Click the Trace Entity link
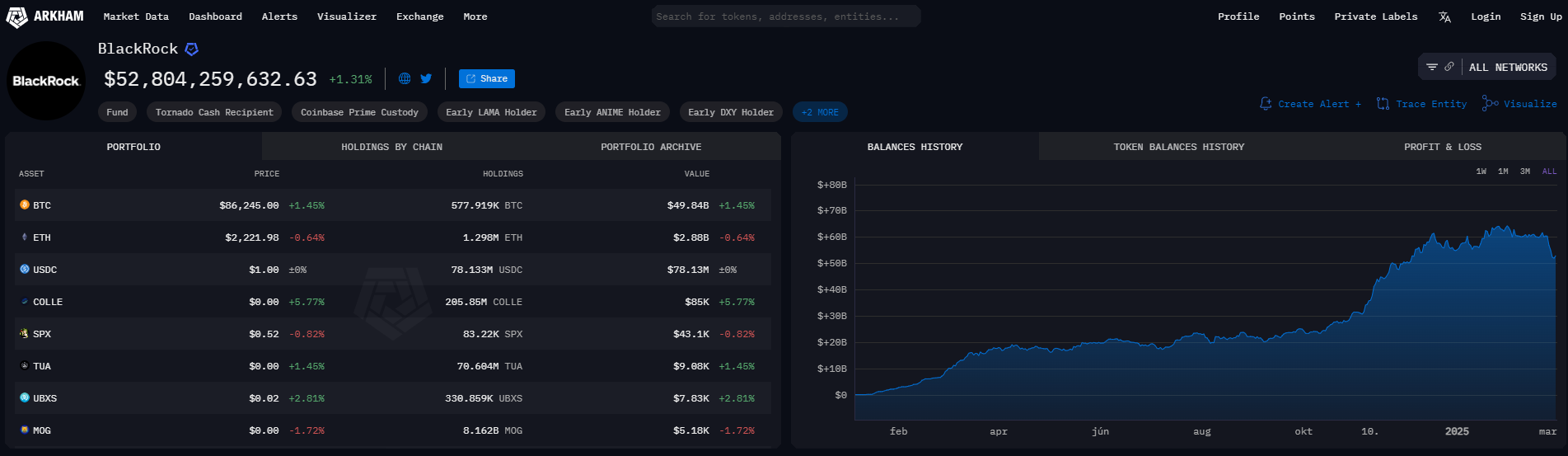The height and width of the screenshot is (456, 1568). tap(1422, 104)
